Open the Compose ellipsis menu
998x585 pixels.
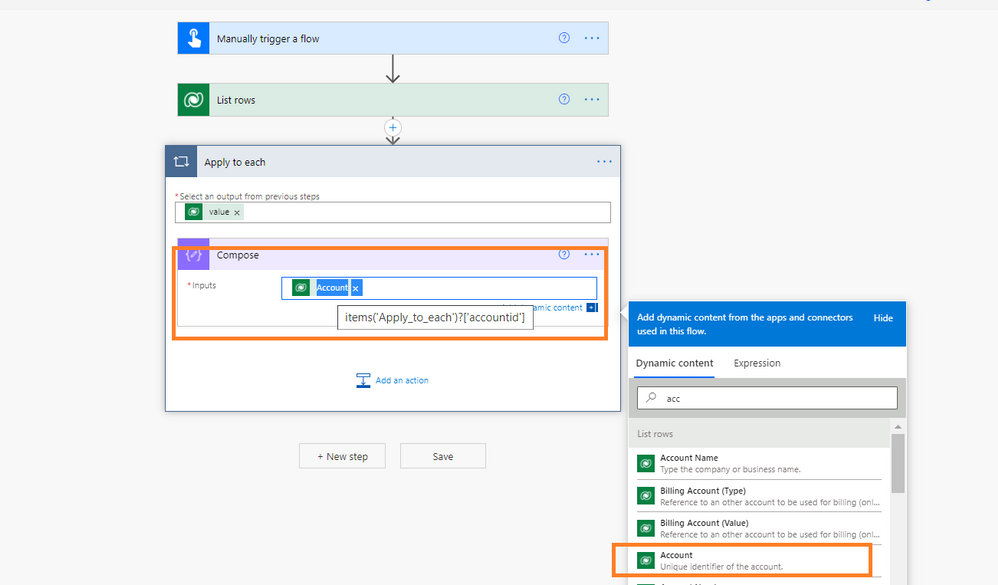pyautogui.click(x=592, y=255)
